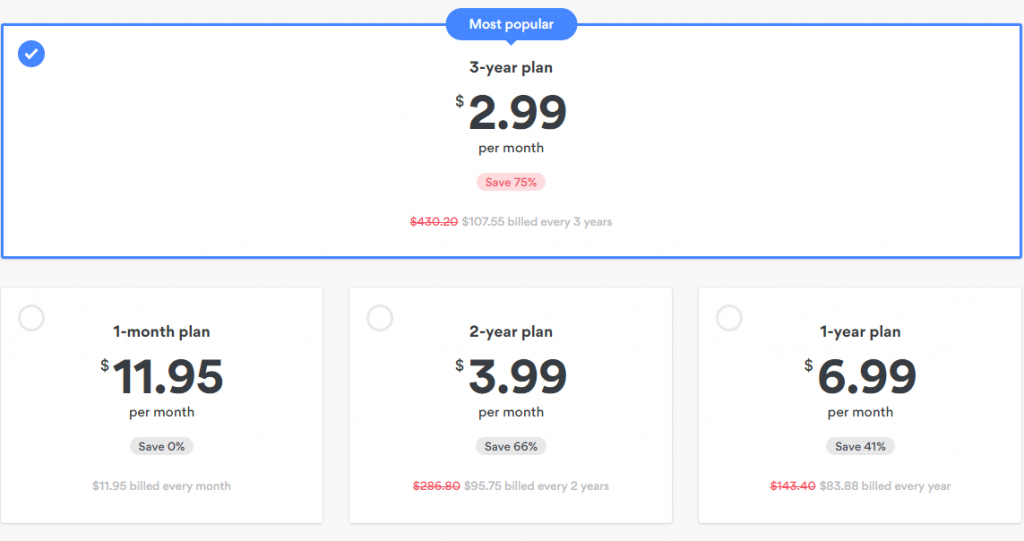Click the Save 0% badge
Viewport: 1024px width, 541px height.
(x=161, y=446)
